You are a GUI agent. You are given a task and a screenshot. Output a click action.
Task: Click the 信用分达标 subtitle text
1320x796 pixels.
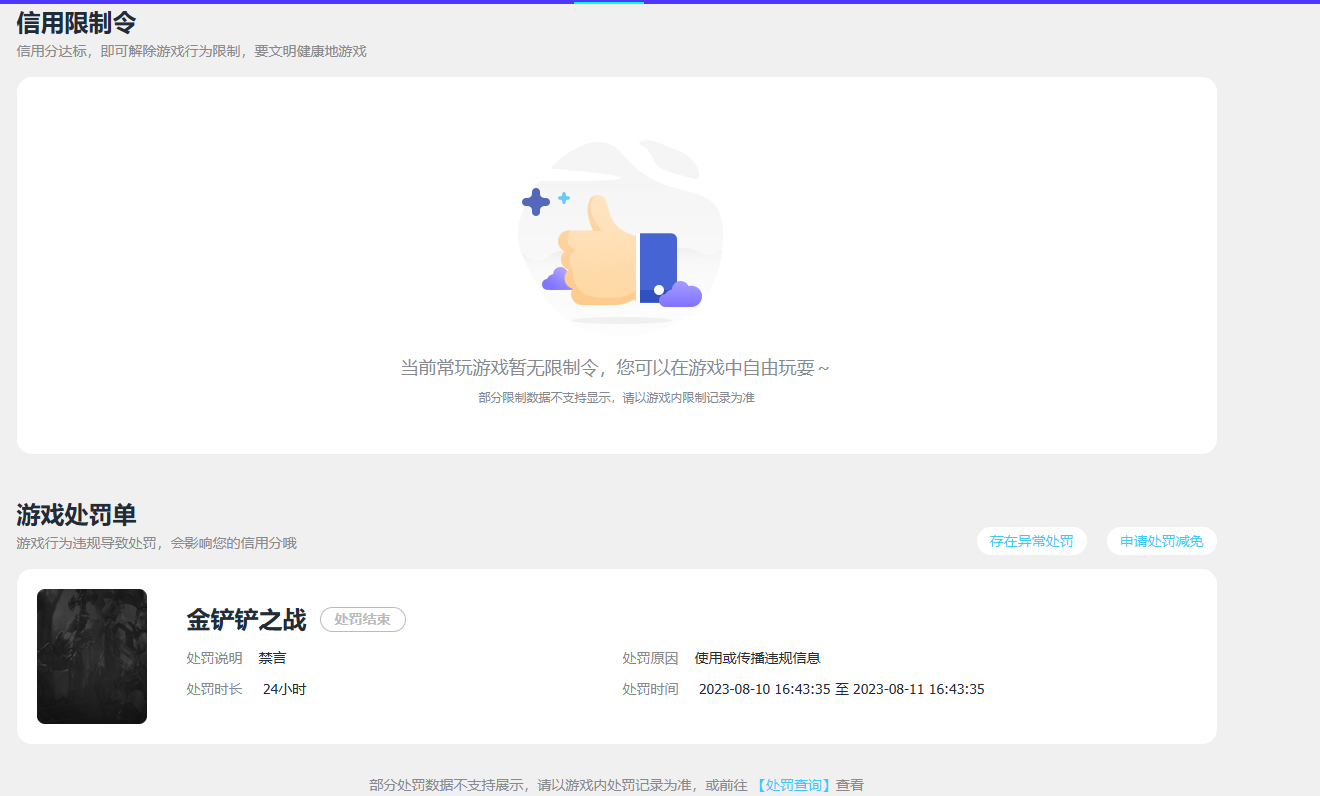point(191,51)
